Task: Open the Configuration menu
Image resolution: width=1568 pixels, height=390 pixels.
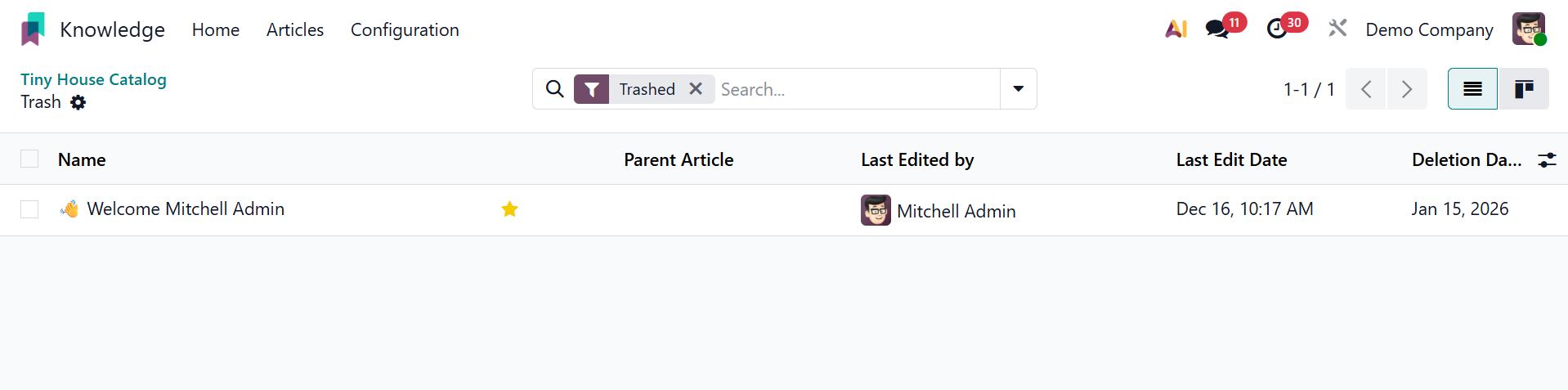Action: click(405, 30)
